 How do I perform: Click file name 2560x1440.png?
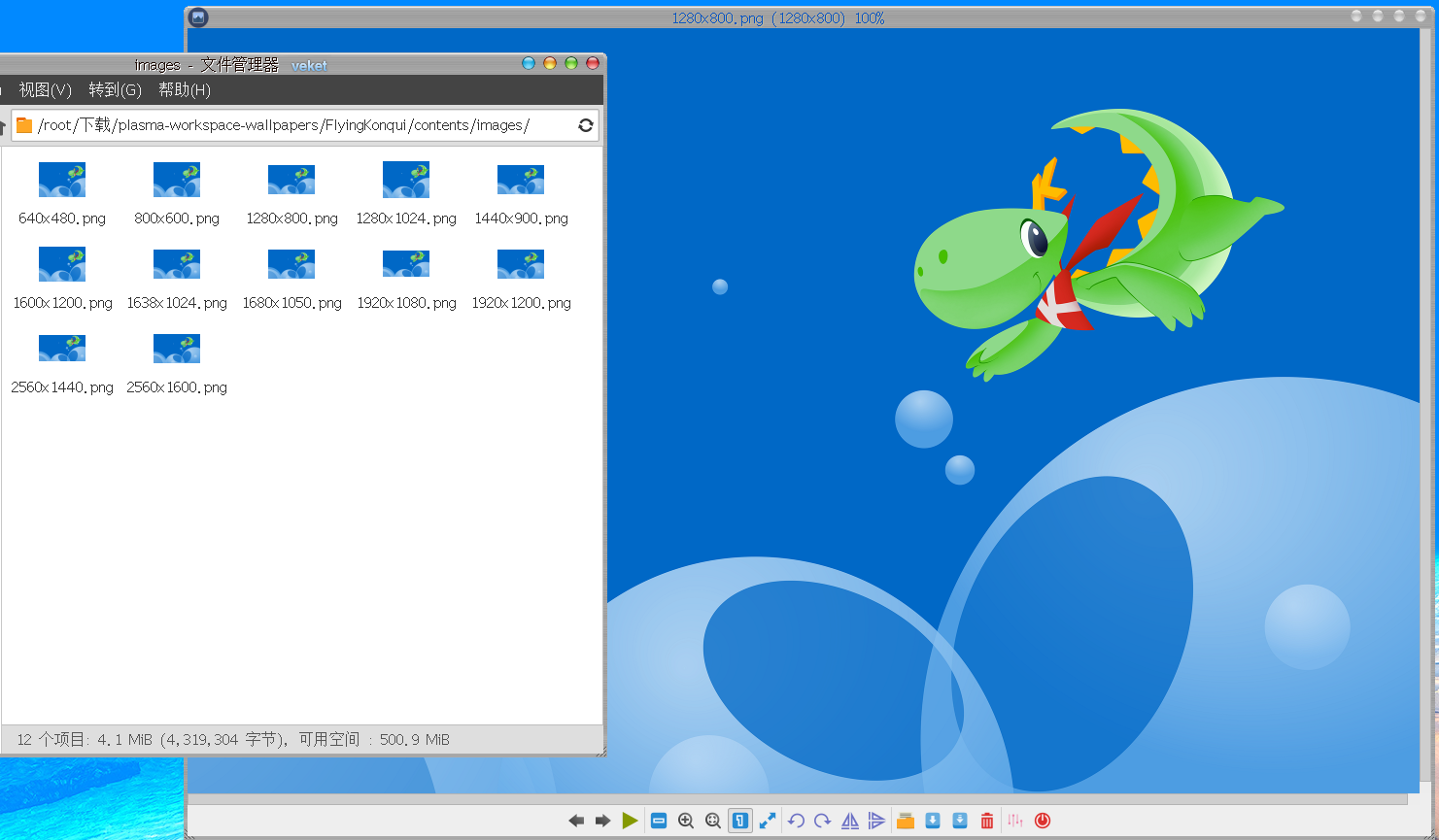tap(62, 387)
